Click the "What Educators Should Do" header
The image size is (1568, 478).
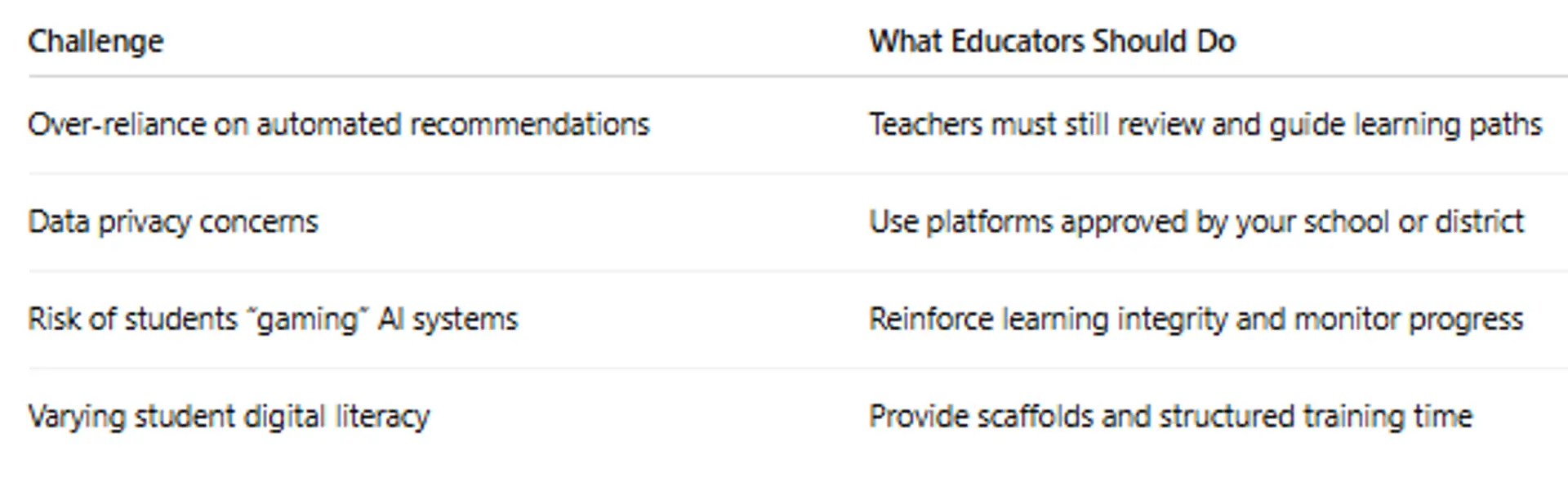1052,42
